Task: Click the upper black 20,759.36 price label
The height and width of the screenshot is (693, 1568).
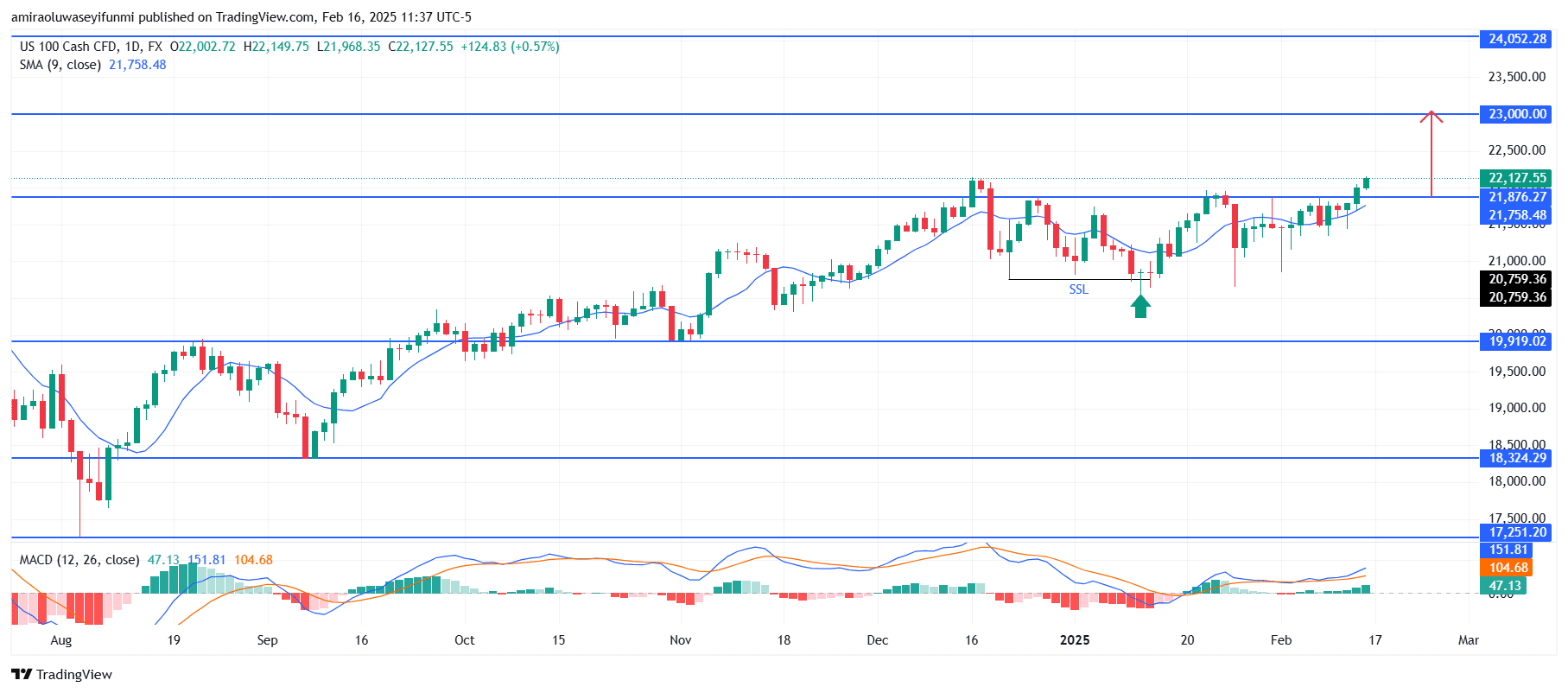Action: [1516, 279]
